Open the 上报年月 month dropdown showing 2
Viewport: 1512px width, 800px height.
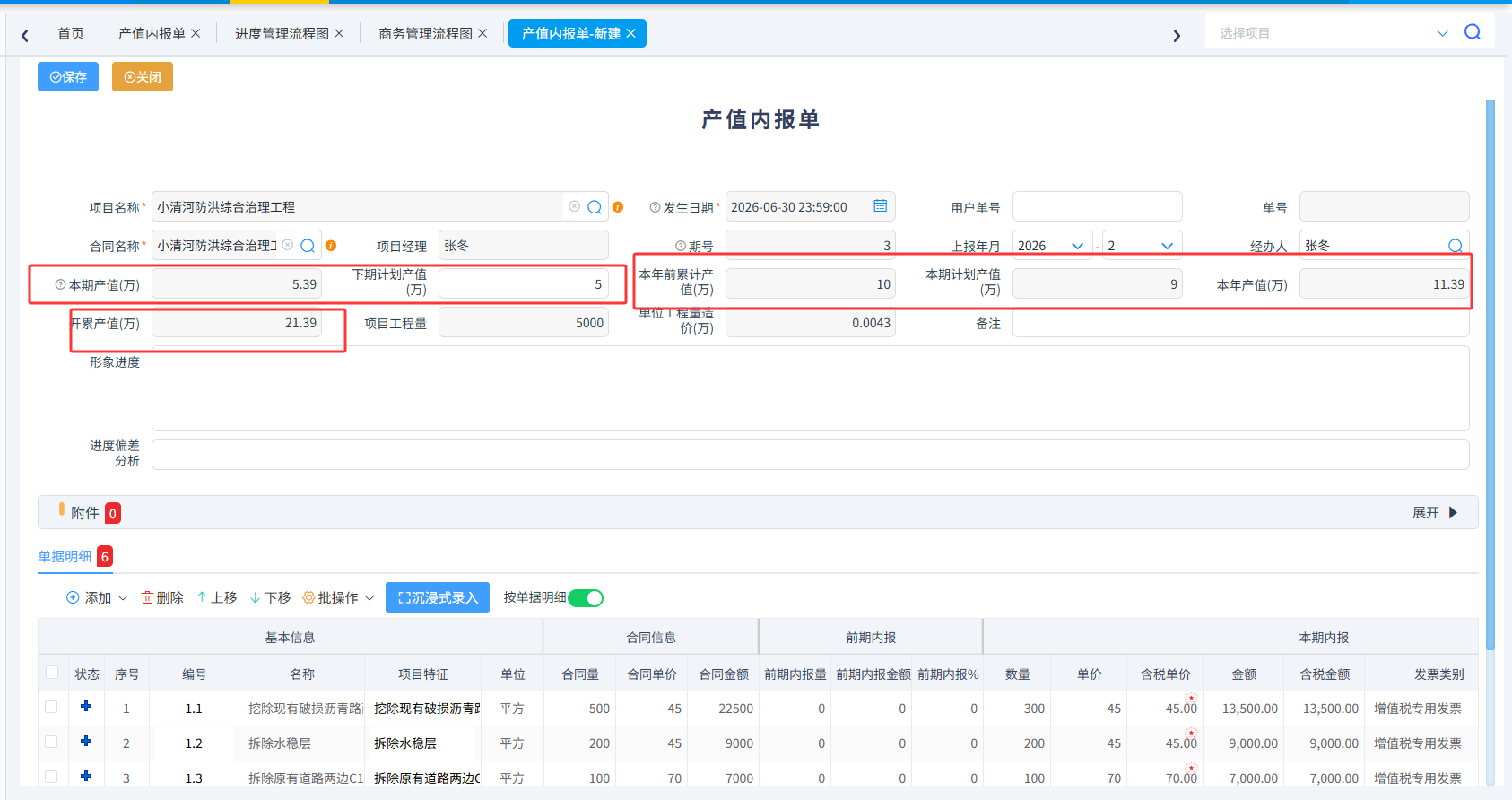tap(1142, 246)
